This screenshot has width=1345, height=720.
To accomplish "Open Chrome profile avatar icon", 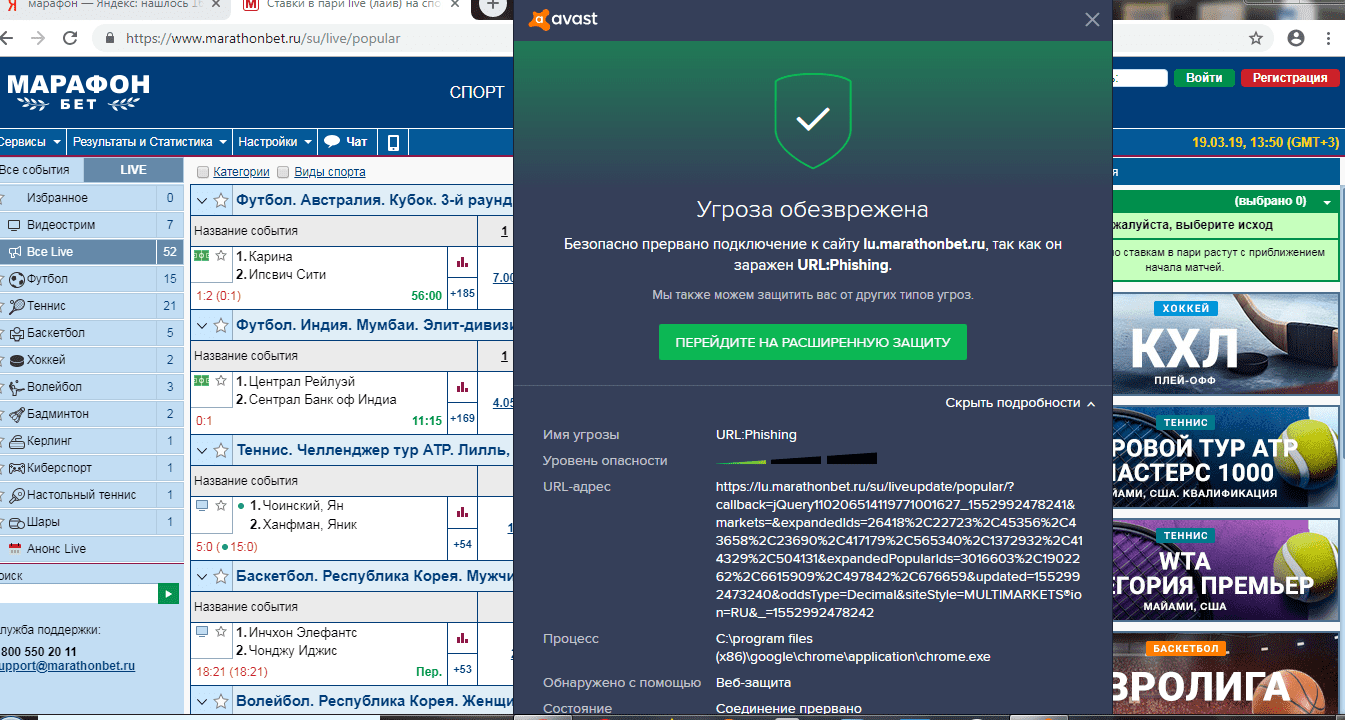I will pos(1296,38).
